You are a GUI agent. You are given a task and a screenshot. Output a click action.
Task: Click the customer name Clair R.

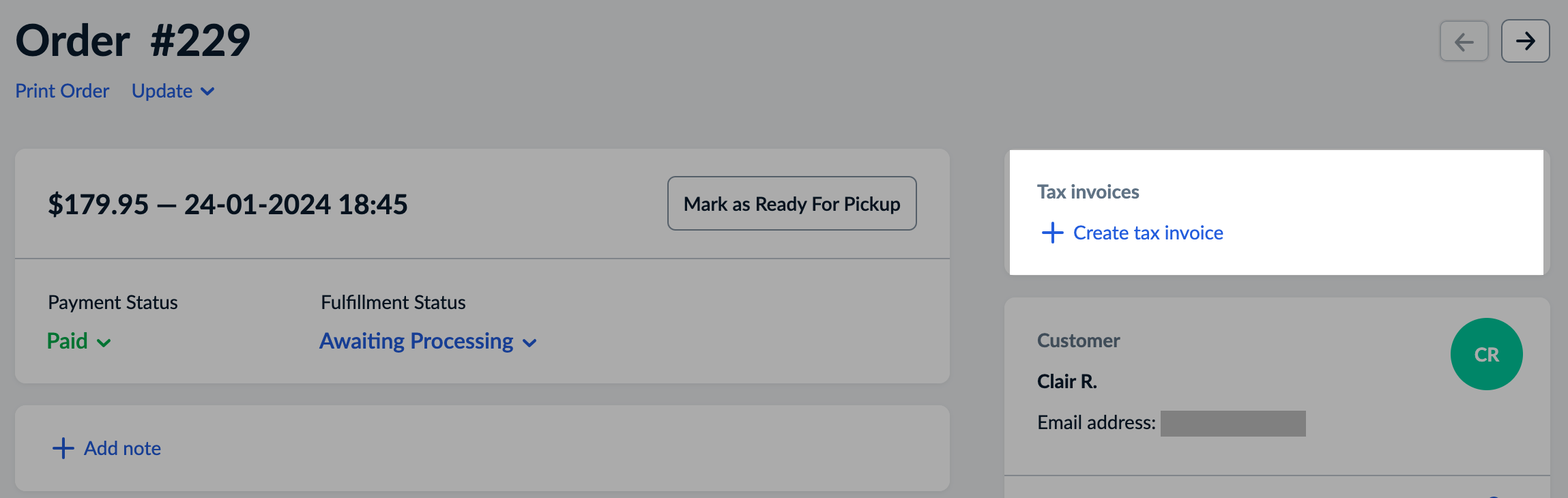1066,381
